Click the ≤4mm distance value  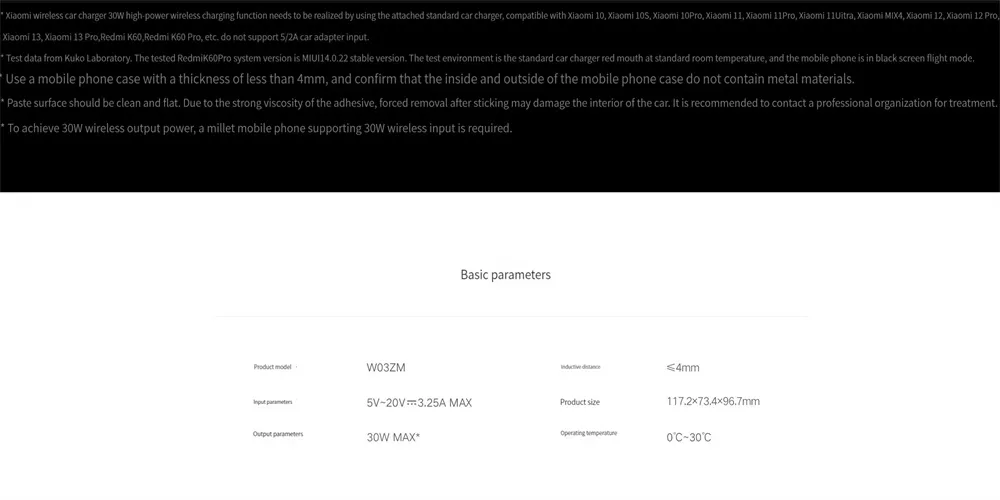pos(683,368)
